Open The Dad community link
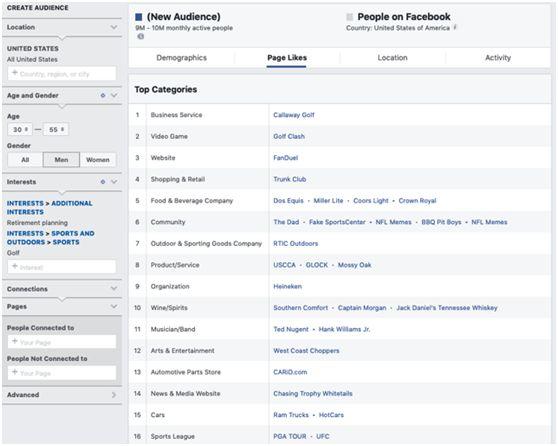 point(286,222)
